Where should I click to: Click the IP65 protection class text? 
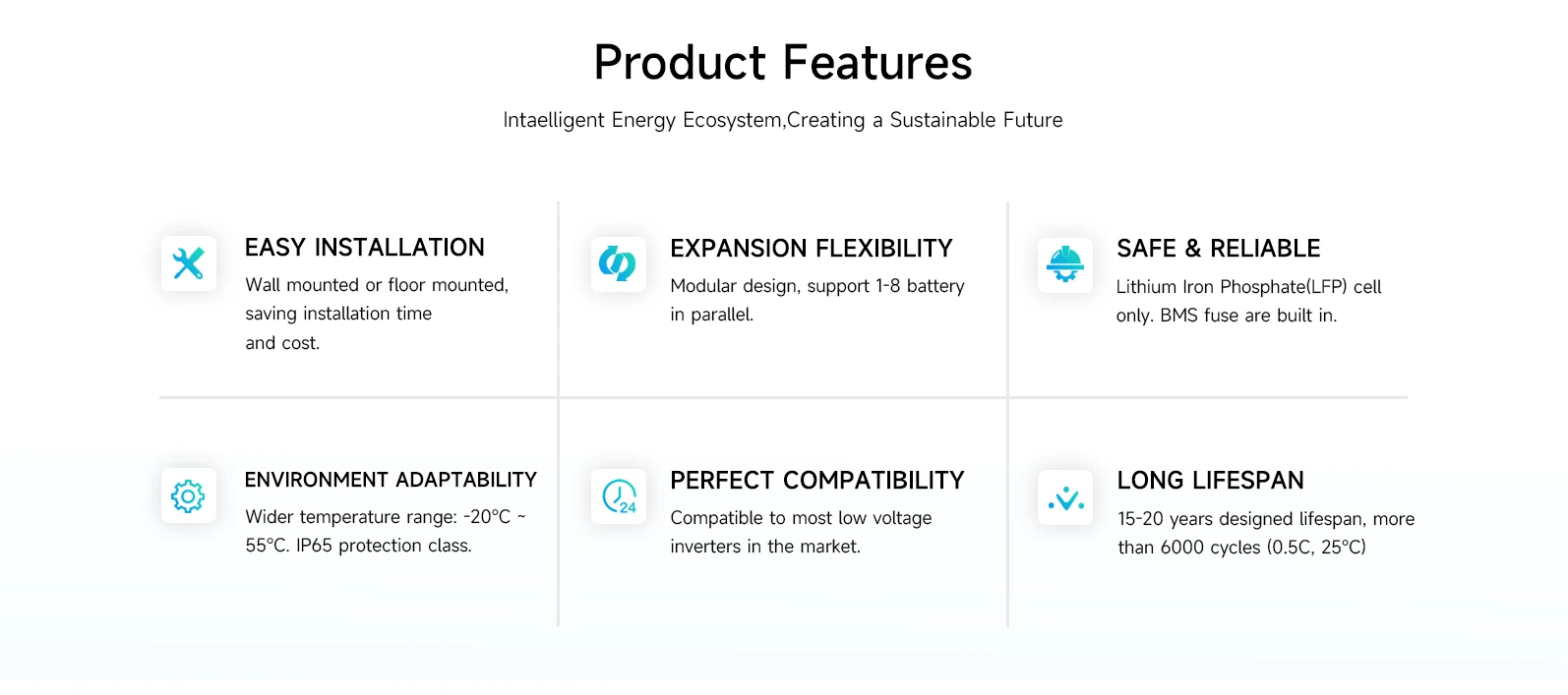click(385, 546)
